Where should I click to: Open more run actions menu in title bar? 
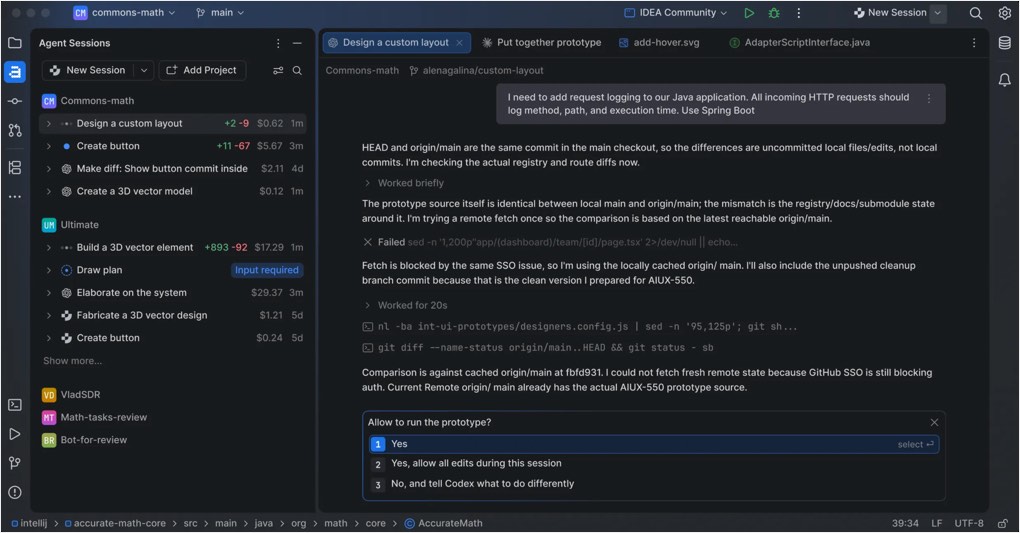[798, 12]
